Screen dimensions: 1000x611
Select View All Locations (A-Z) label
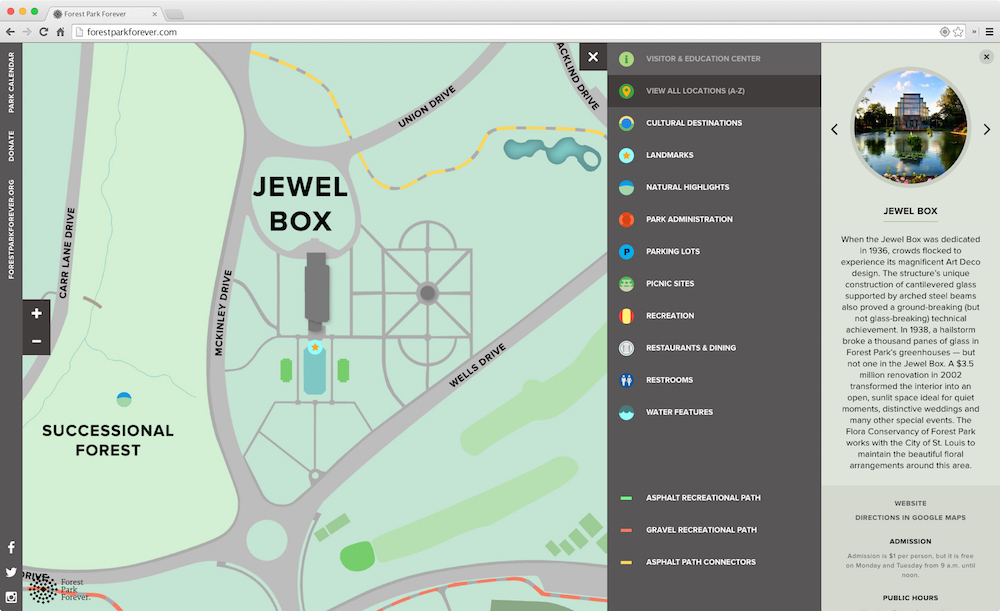(x=695, y=91)
